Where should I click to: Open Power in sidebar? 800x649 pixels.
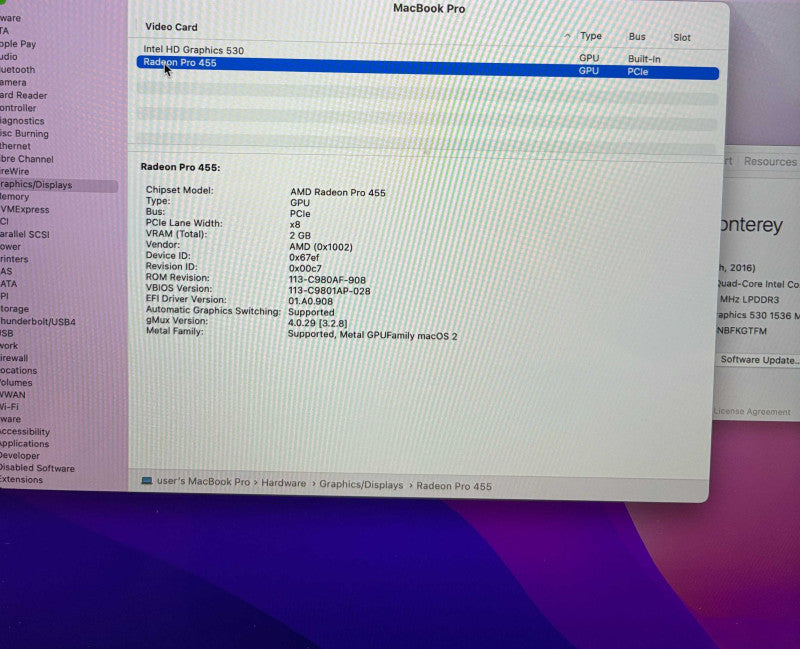[10, 246]
